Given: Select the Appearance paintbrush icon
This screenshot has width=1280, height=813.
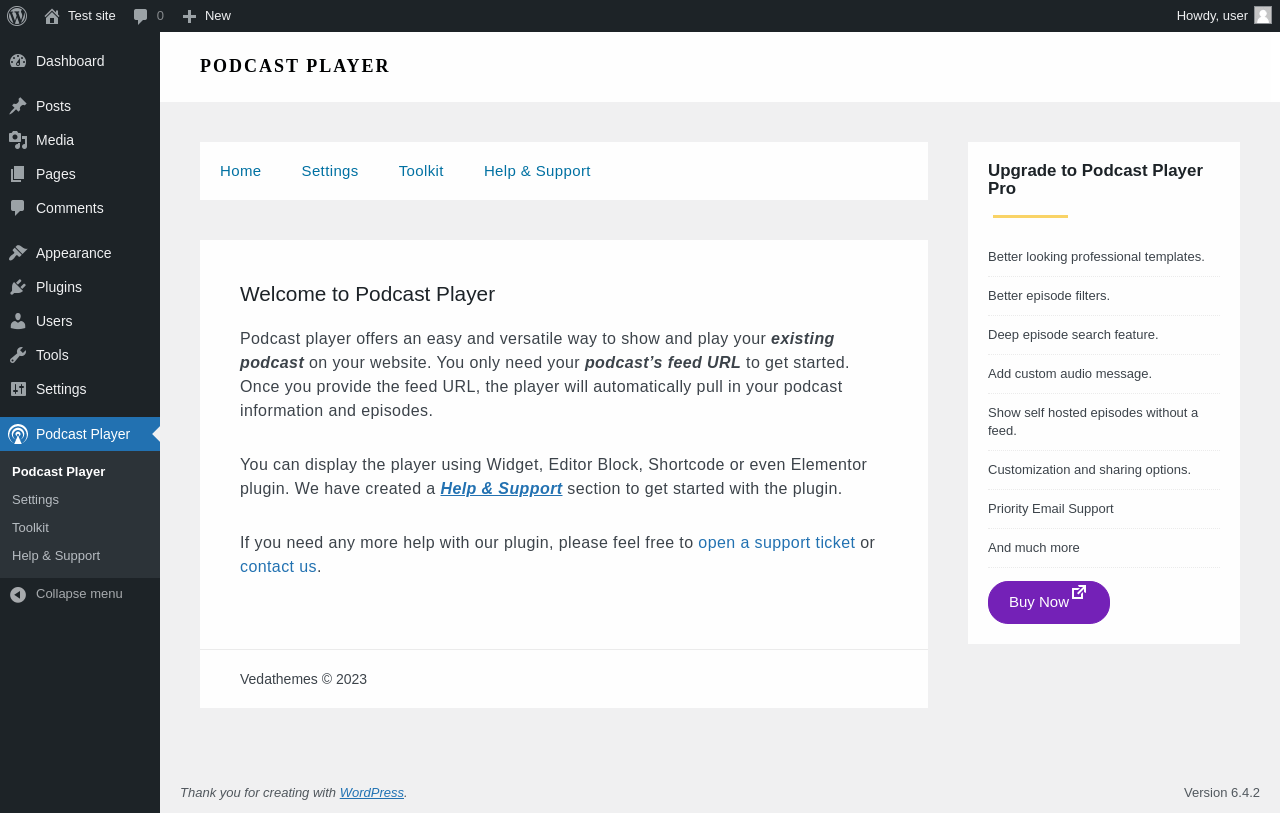Looking at the screenshot, I should (18, 253).
